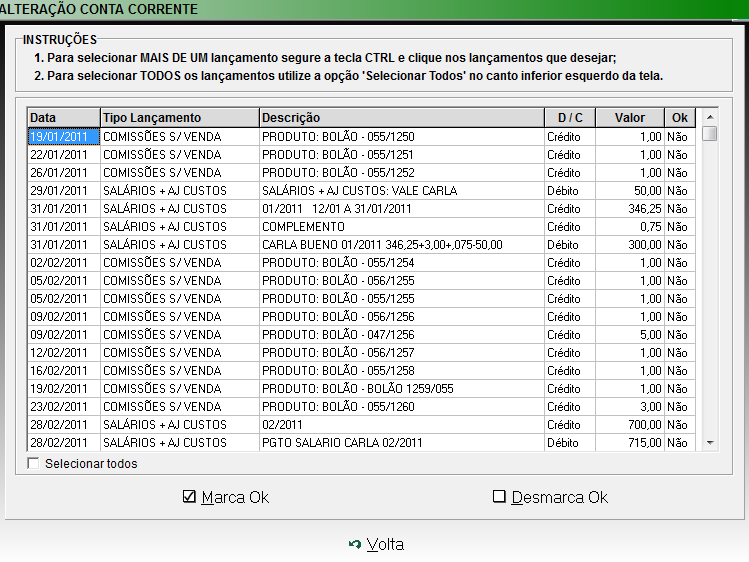749x562 pixels.
Task: Click the D / C column header
Action: coord(570,117)
